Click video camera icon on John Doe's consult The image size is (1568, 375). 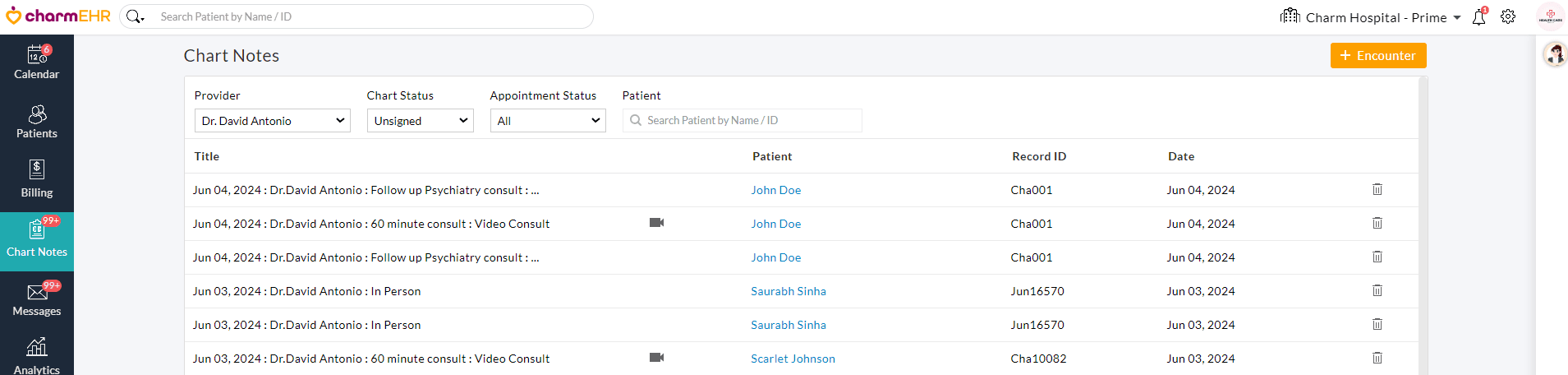656,223
